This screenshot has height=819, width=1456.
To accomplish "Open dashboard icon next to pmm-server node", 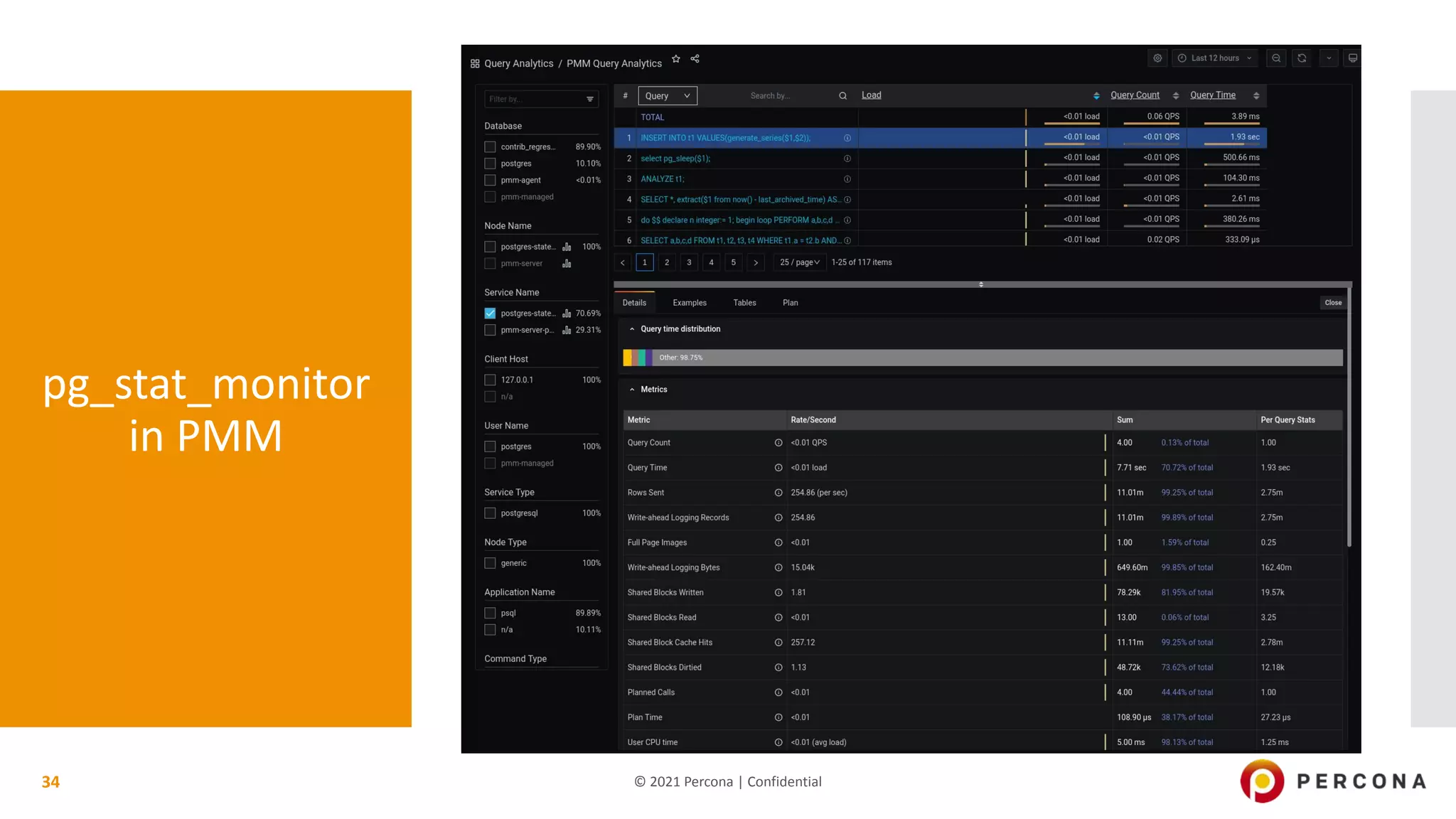I will click(x=567, y=264).
